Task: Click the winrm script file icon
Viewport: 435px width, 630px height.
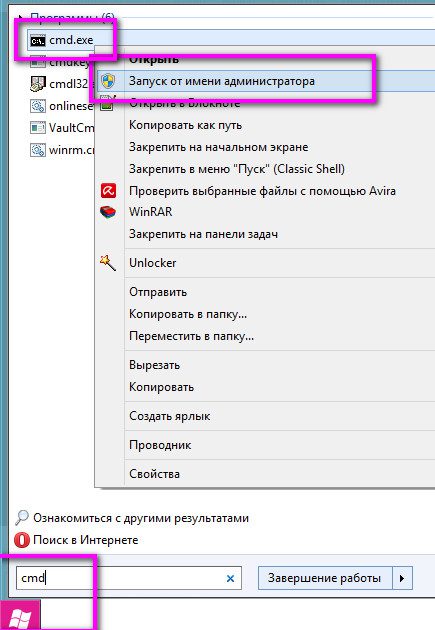Action: coord(38,150)
